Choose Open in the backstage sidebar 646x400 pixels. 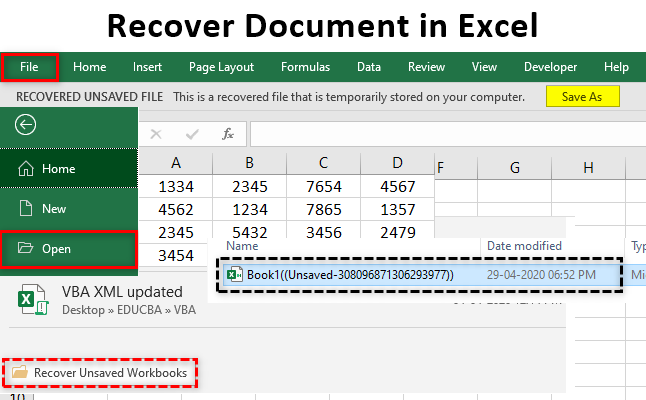(x=69, y=249)
